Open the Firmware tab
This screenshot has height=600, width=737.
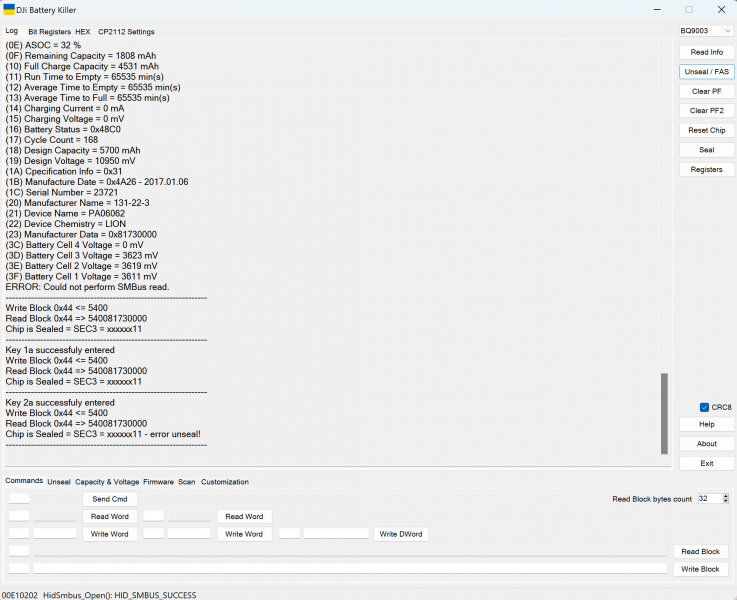click(x=158, y=482)
